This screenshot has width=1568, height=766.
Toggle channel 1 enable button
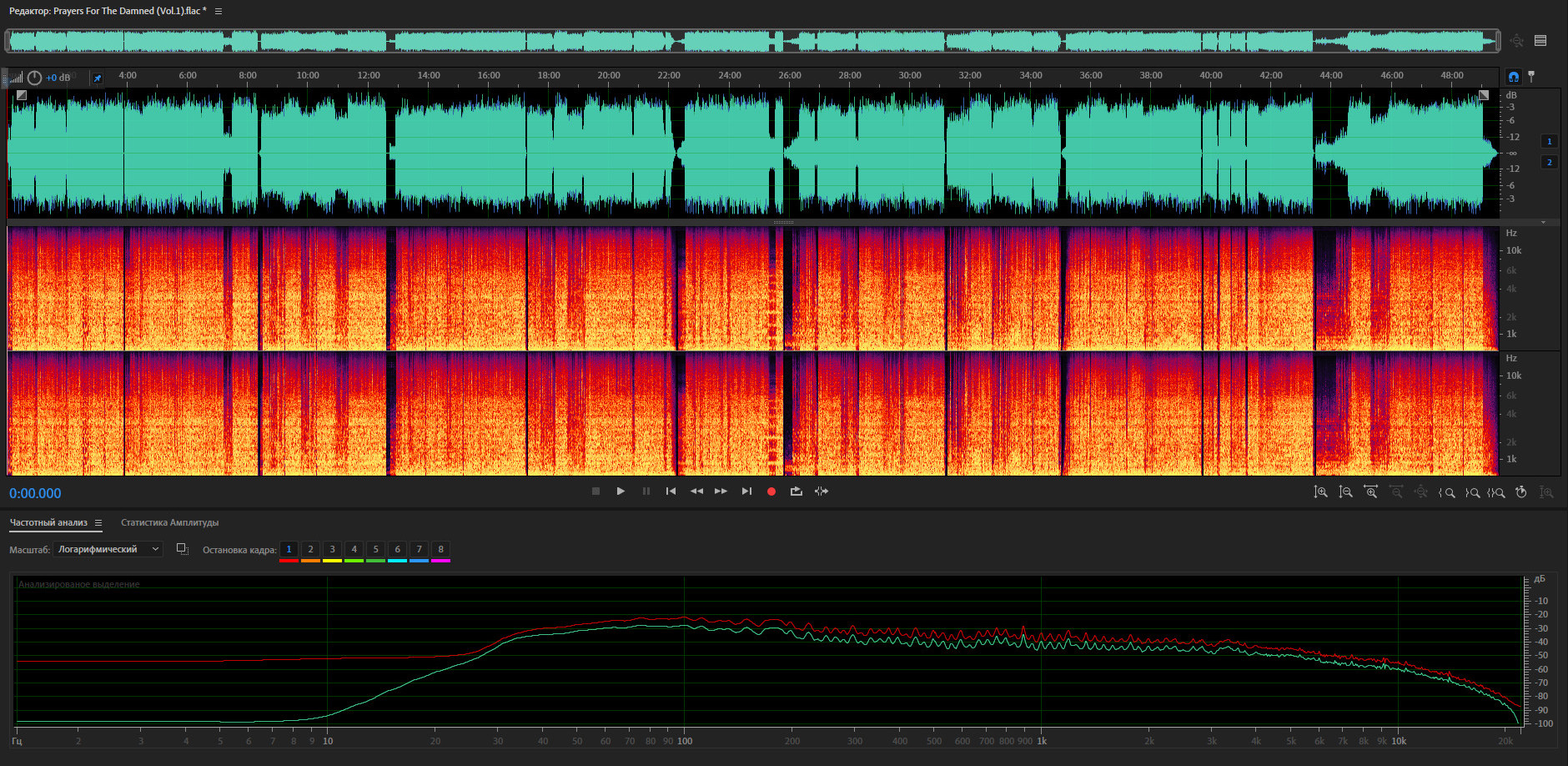[1550, 142]
